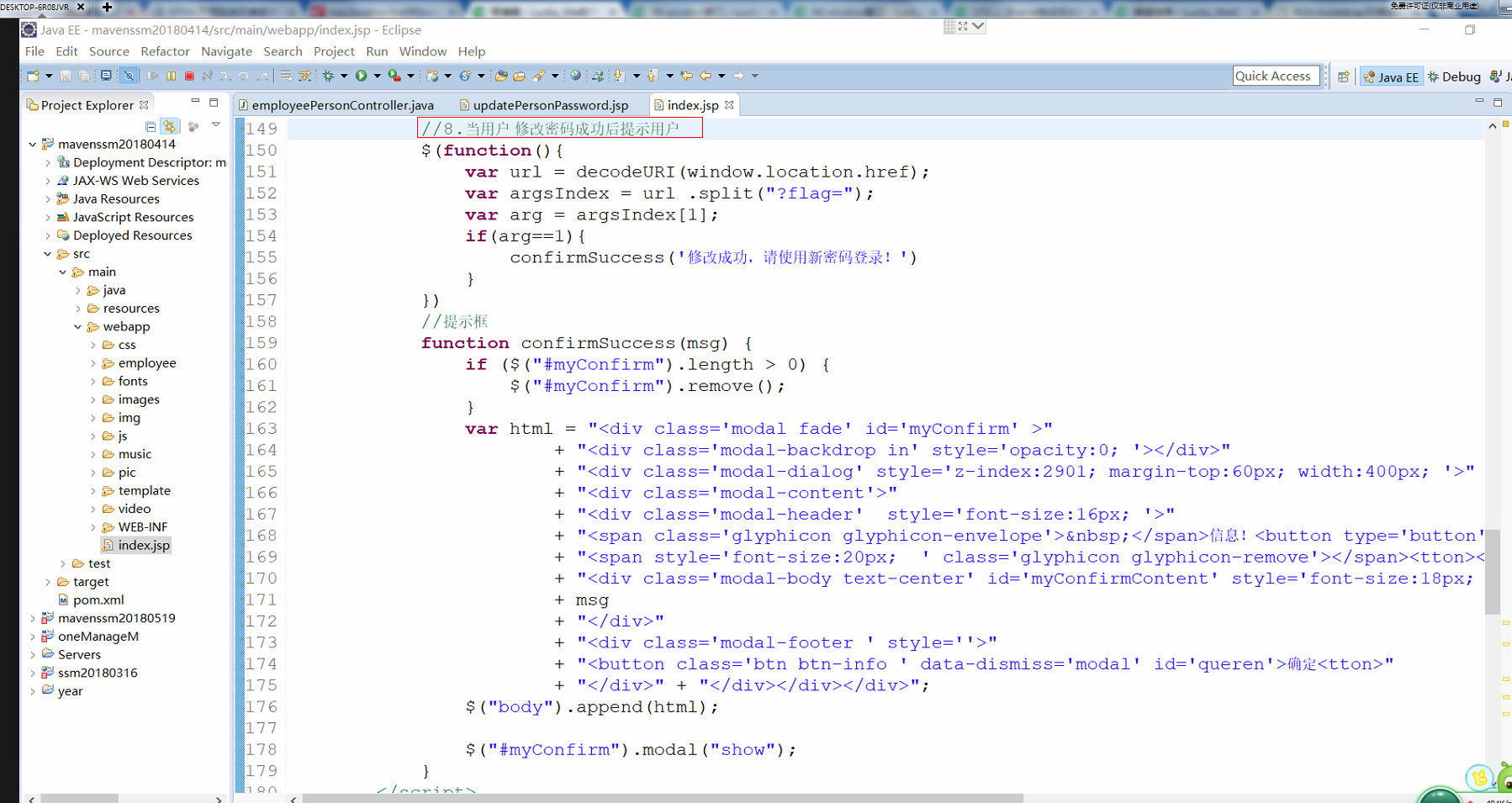This screenshot has width=1512, height=803.
Task: Open the Window menu
Action: pos(422,51)
